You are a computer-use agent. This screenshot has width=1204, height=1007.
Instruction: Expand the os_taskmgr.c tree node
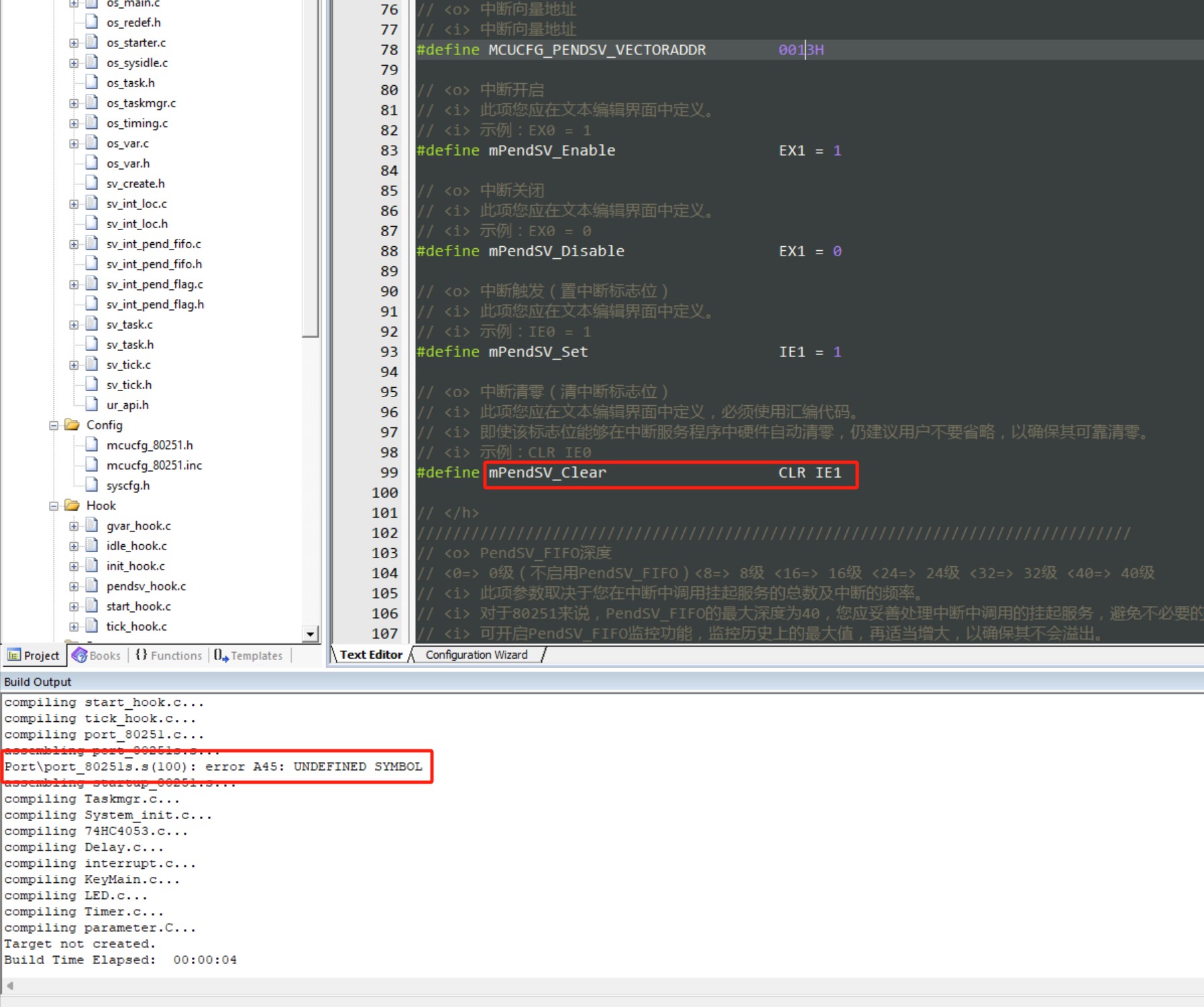[x=74, y=103]
